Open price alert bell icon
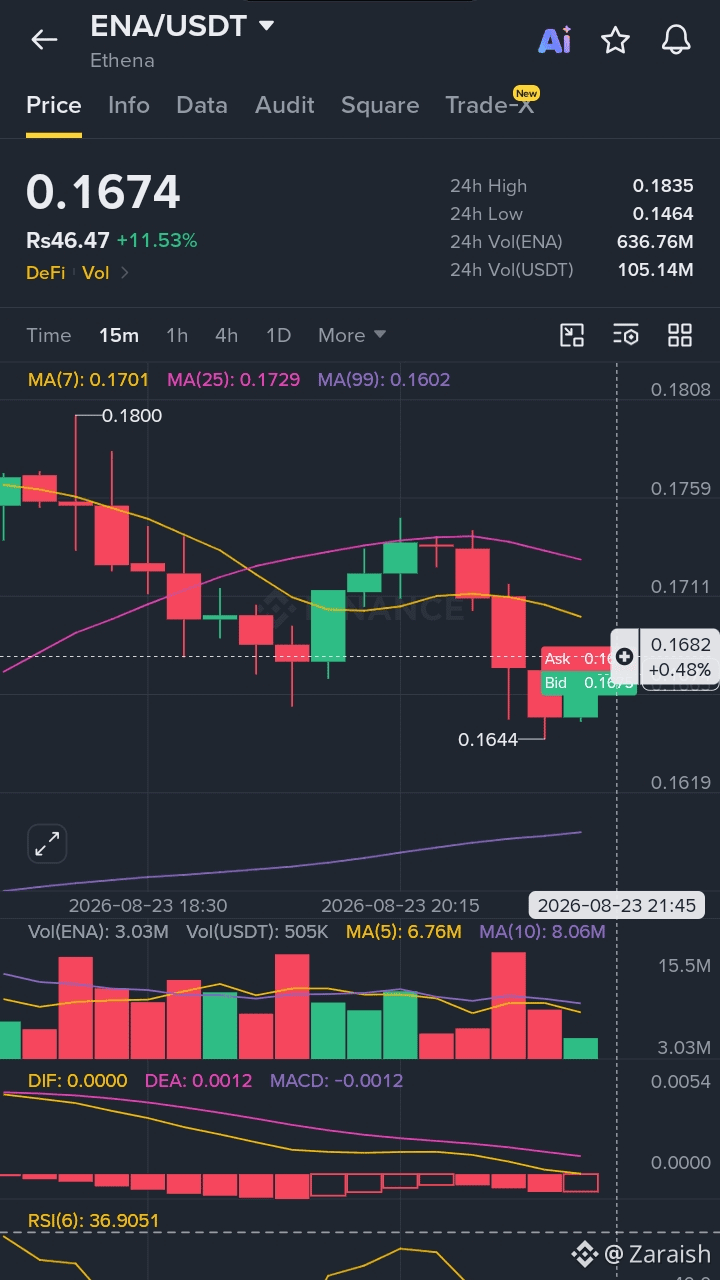The image size is (720, 1280). point(677,40)
